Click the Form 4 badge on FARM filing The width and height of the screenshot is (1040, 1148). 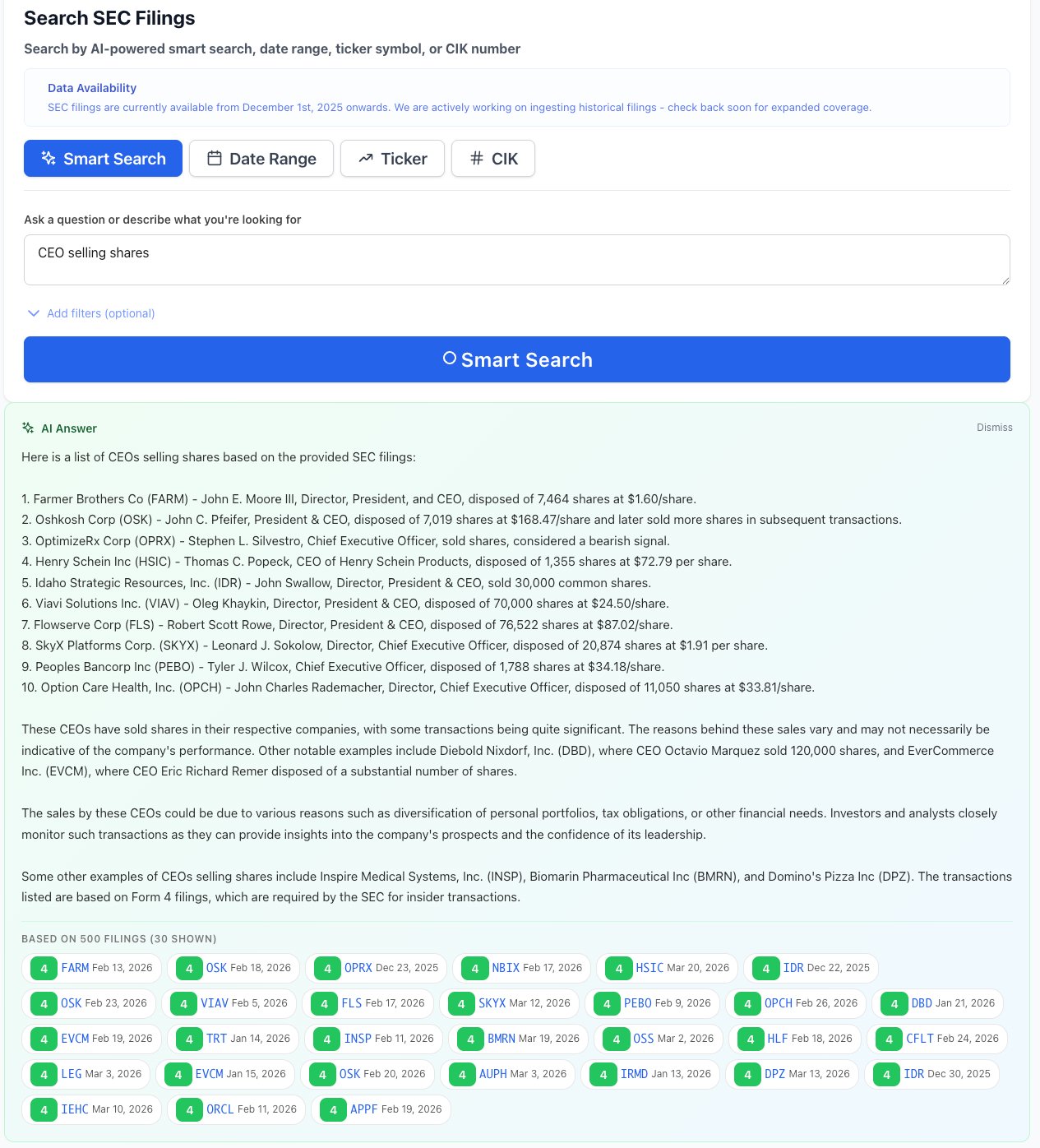pos(44,968)
